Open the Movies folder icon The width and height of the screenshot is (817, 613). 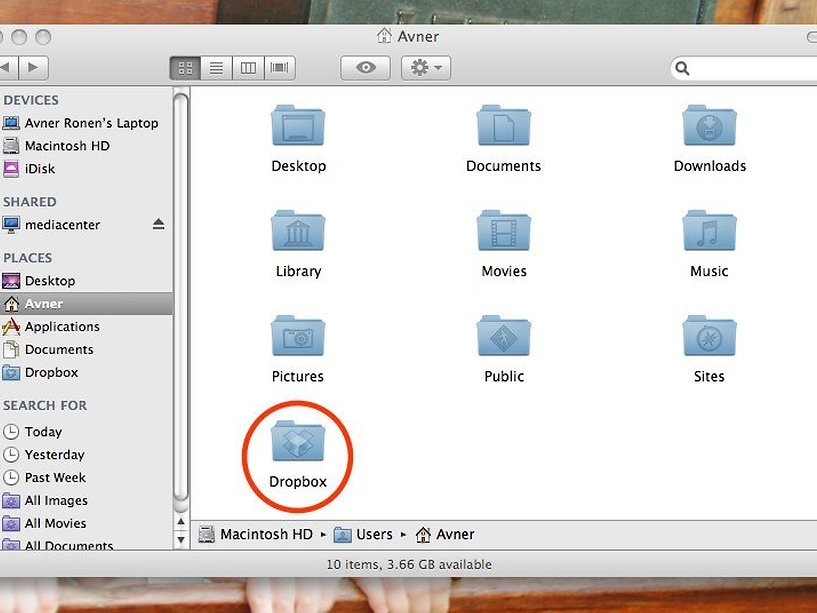pos(503,230)
